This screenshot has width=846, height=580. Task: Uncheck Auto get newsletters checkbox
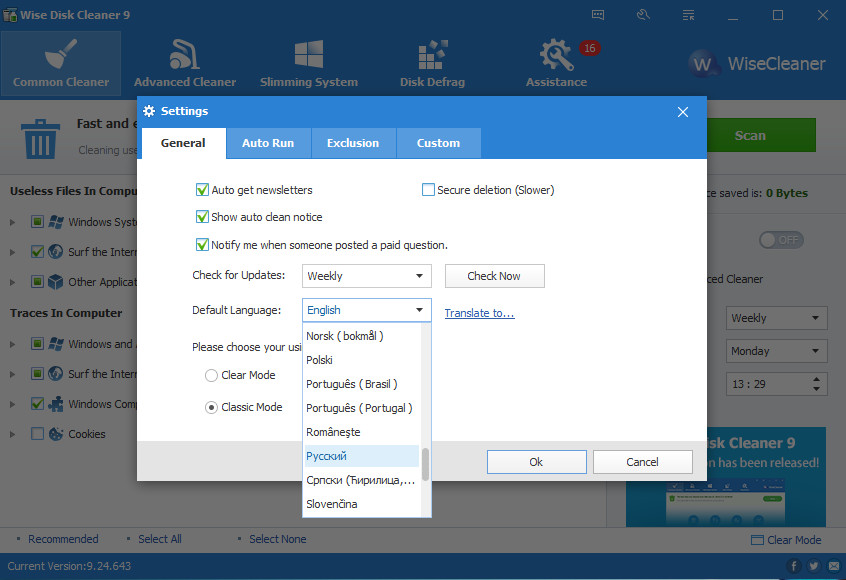pos(203,190)
